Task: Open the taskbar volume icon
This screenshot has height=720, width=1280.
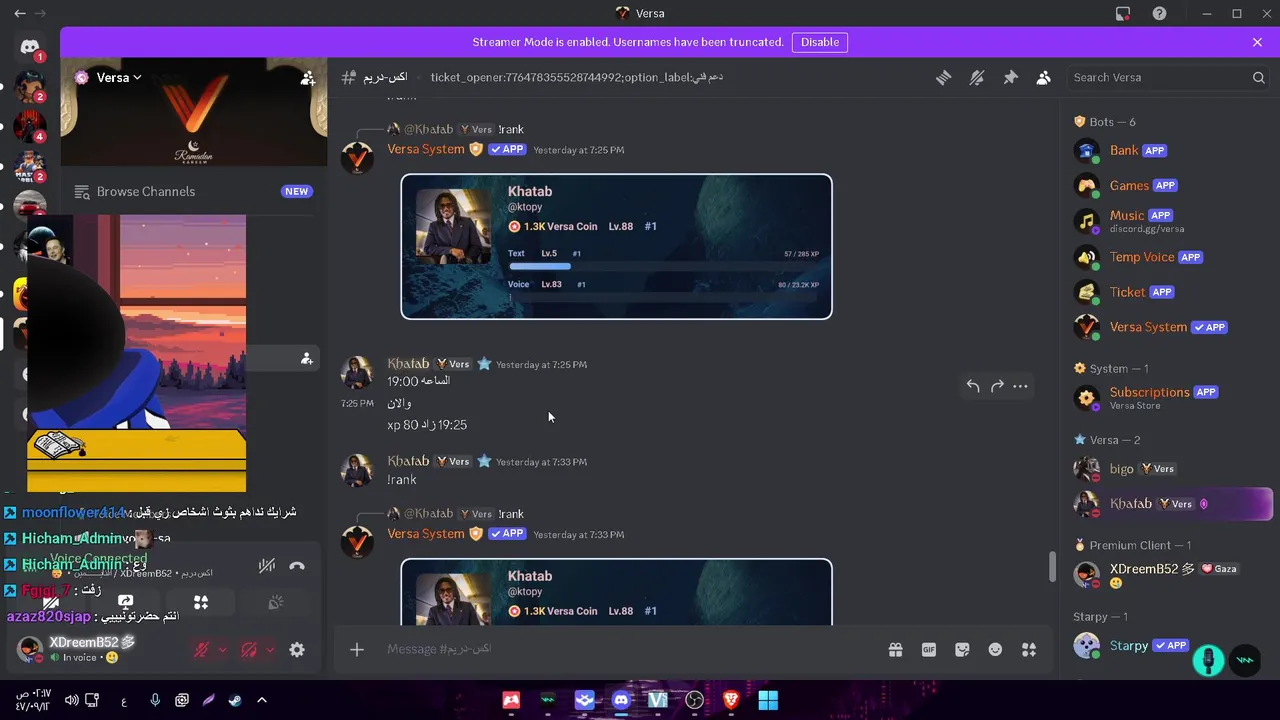Action: tap(71, 700)
